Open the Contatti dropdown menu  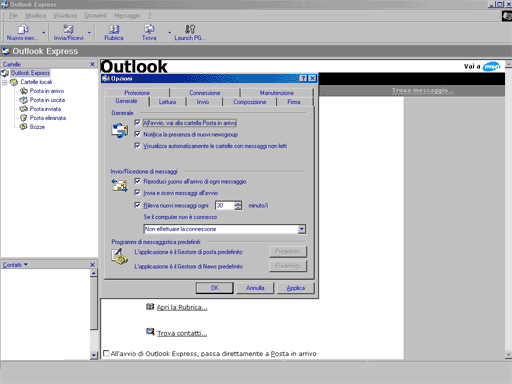click(x=15, y=265)
